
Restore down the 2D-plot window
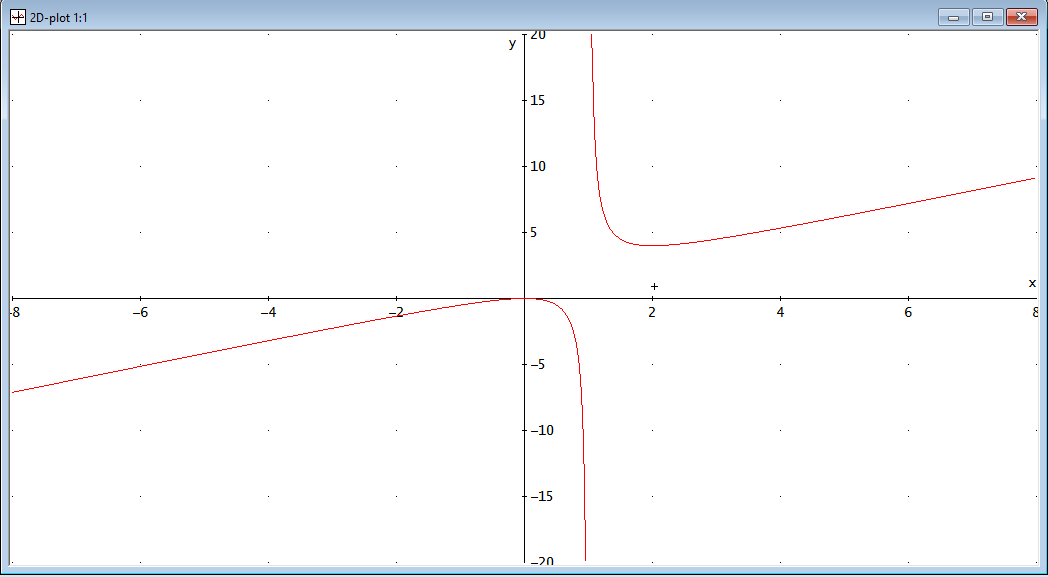(987, 17)
